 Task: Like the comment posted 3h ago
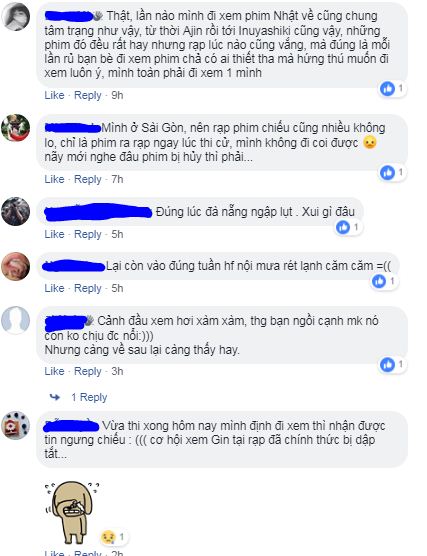pyautogui.click(x=54, y=371)
